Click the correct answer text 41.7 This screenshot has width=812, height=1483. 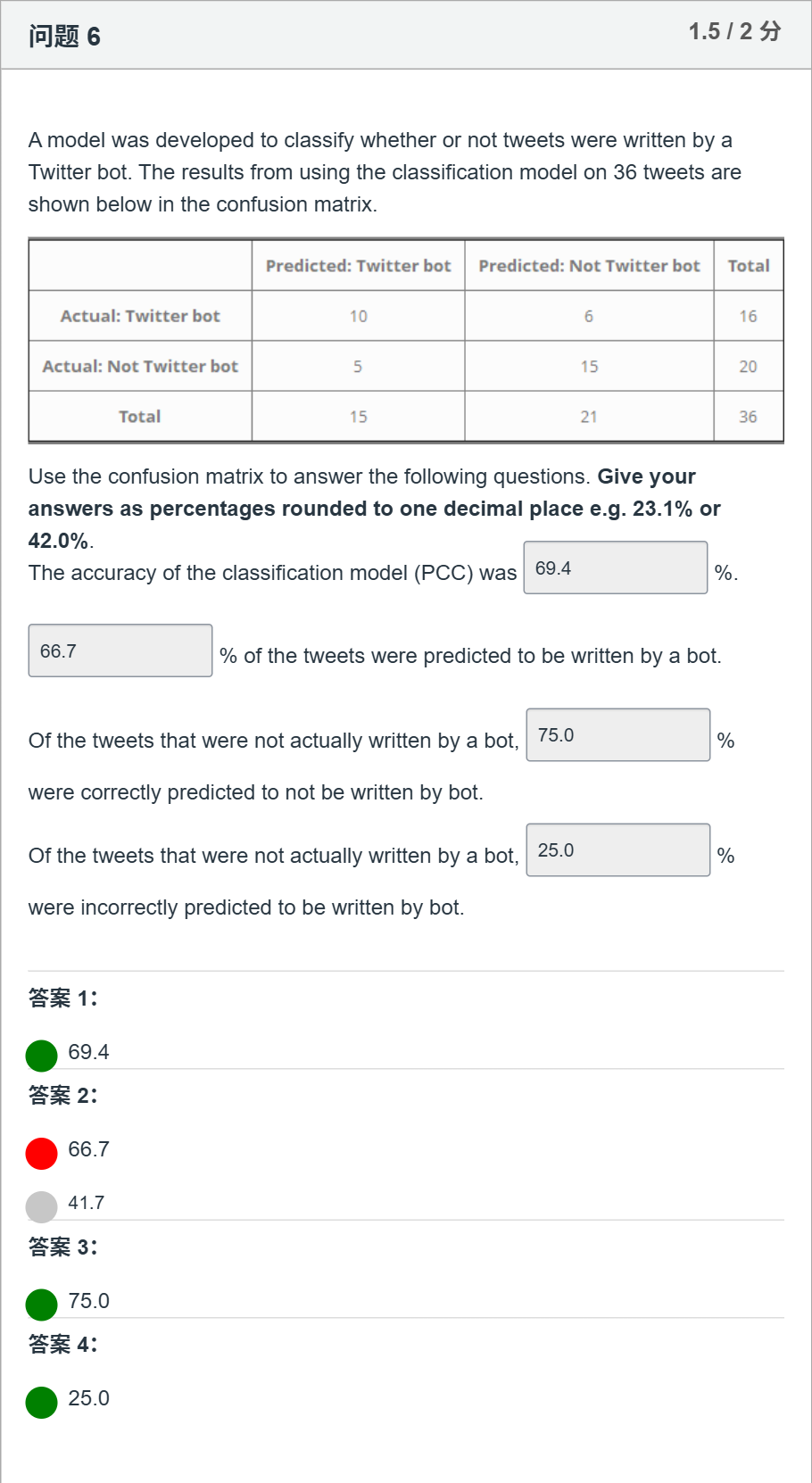pos(87,1203)
